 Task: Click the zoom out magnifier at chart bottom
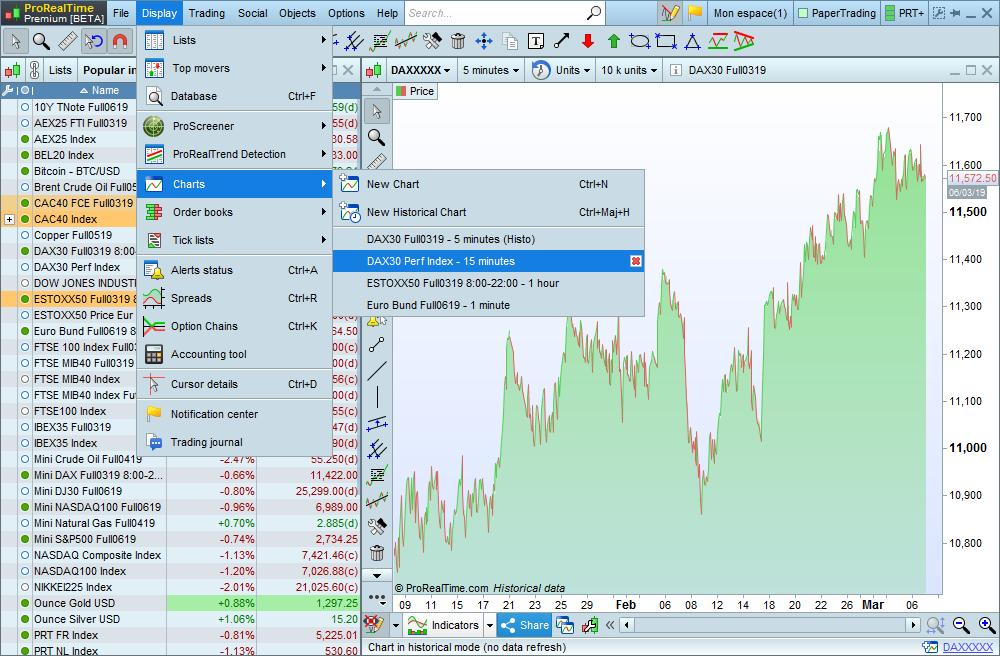coord(961,625)
